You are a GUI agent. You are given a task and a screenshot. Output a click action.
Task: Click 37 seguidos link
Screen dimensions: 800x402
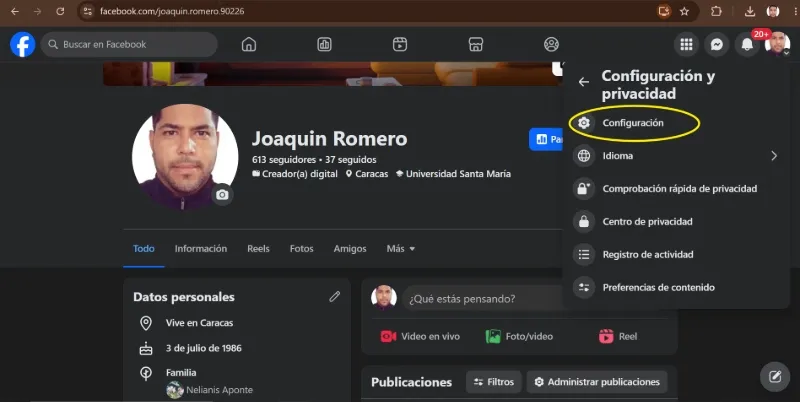point(351,160)
